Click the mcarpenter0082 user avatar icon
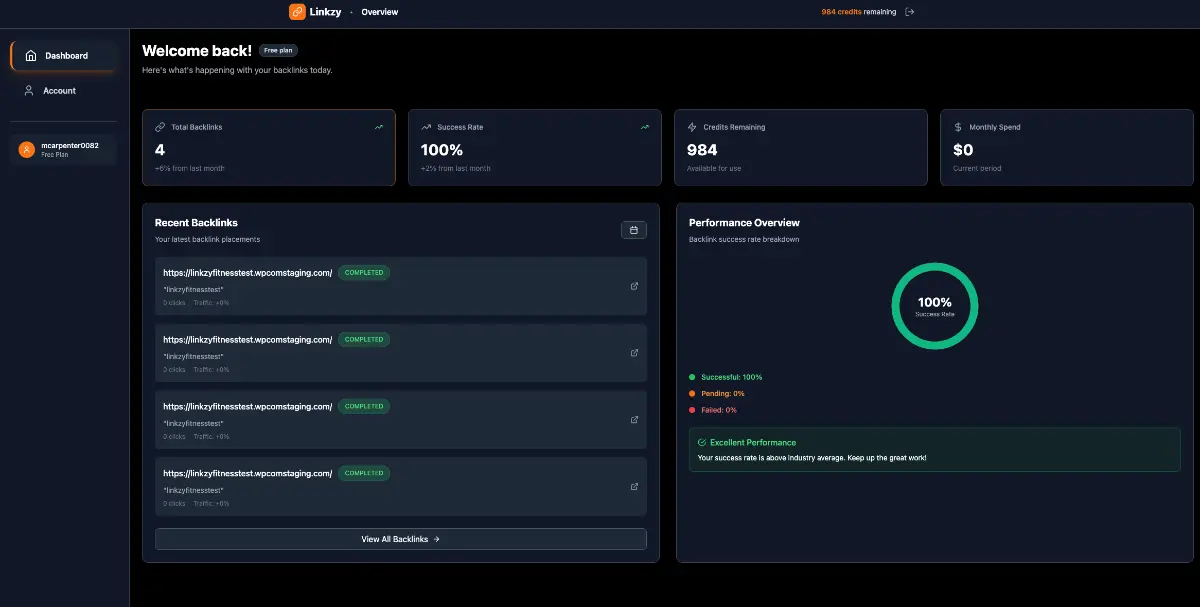Viewport: 1200px width, 607px height. pos(27,150)
